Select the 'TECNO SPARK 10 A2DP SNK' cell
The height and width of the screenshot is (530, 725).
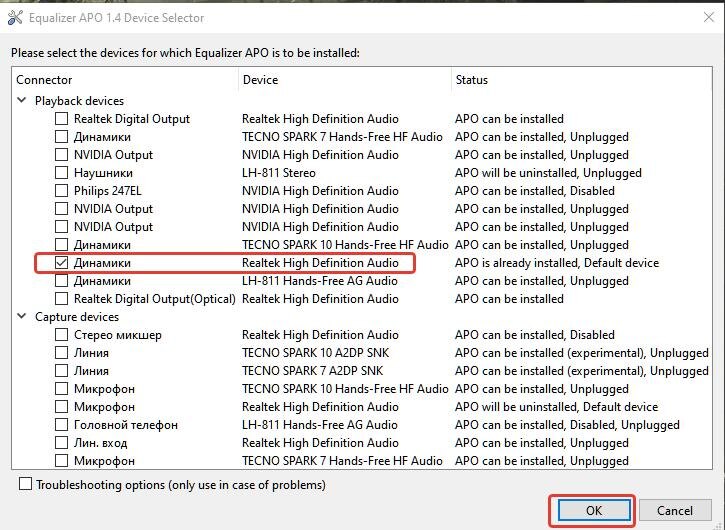(315, 352)
